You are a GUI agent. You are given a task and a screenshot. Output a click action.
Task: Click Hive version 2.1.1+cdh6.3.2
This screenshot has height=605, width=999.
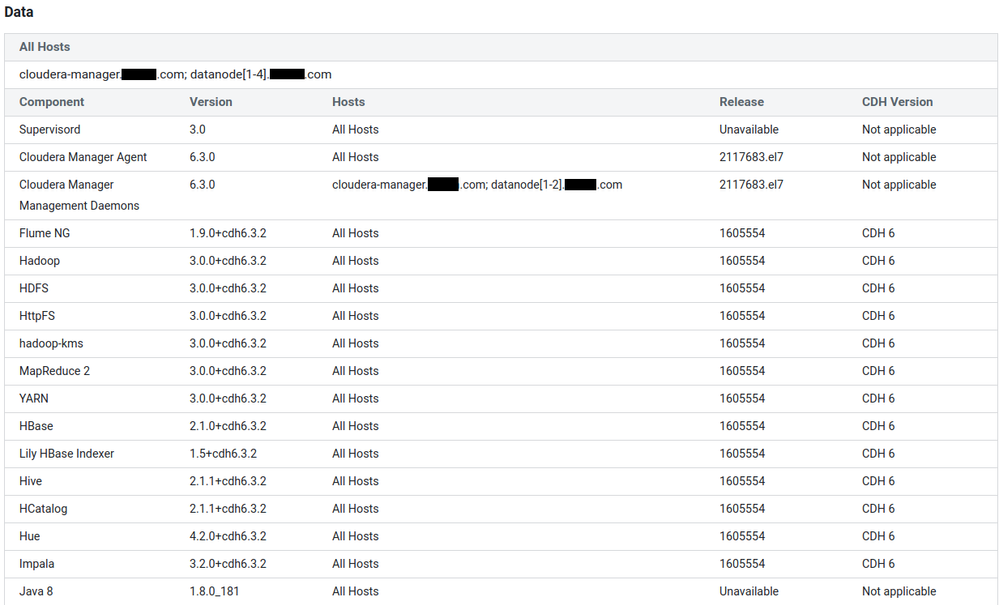click(x=227, y=481)
